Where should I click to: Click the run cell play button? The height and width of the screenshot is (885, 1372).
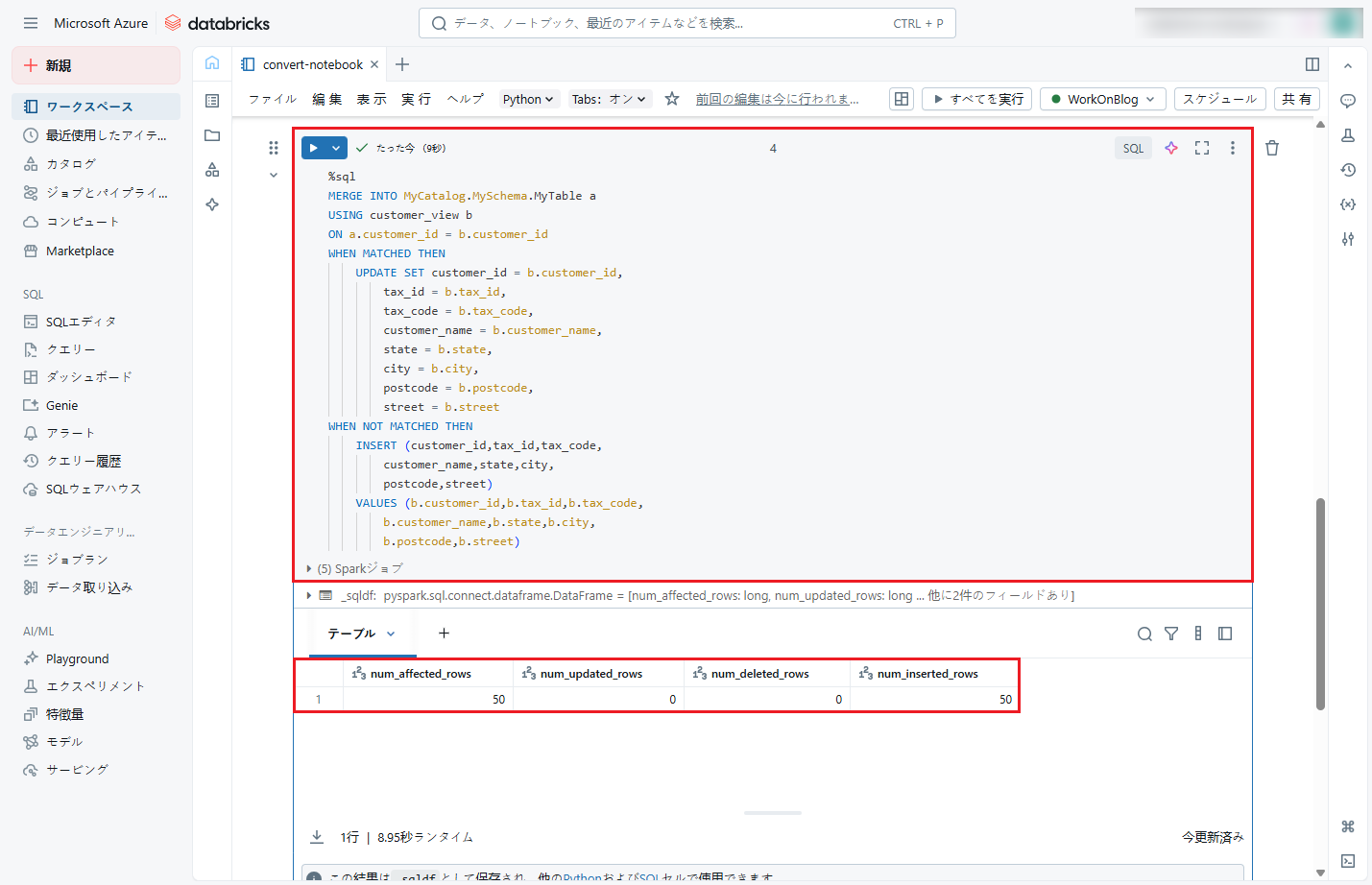tap(314, 148)
